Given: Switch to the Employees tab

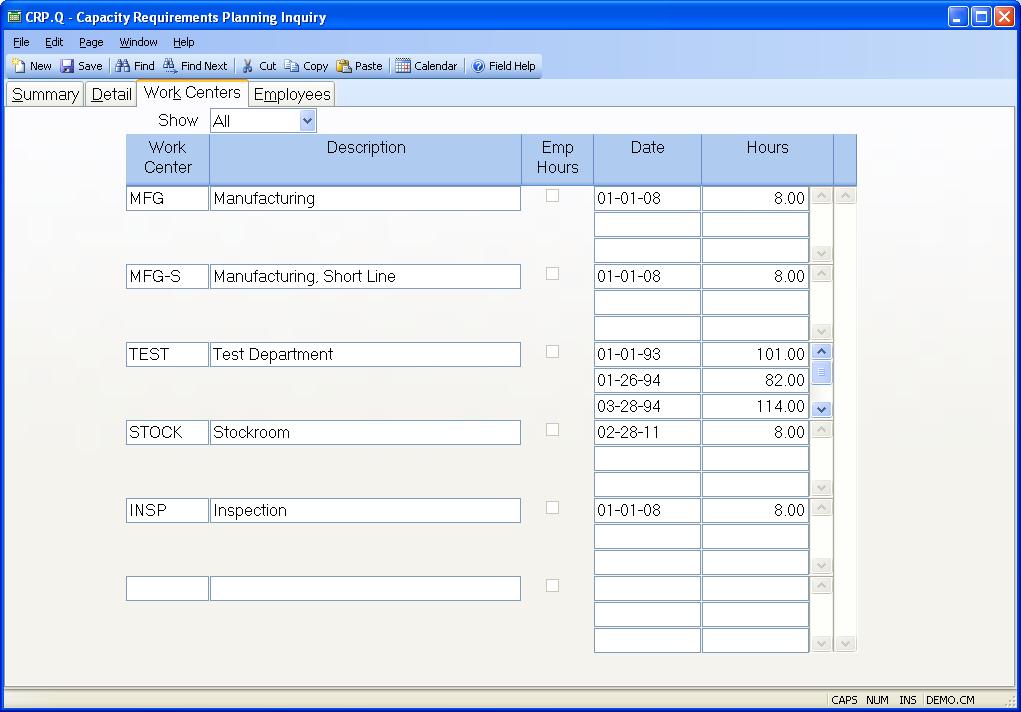Looking at the screenshot, I should click(x=292, y=94).
